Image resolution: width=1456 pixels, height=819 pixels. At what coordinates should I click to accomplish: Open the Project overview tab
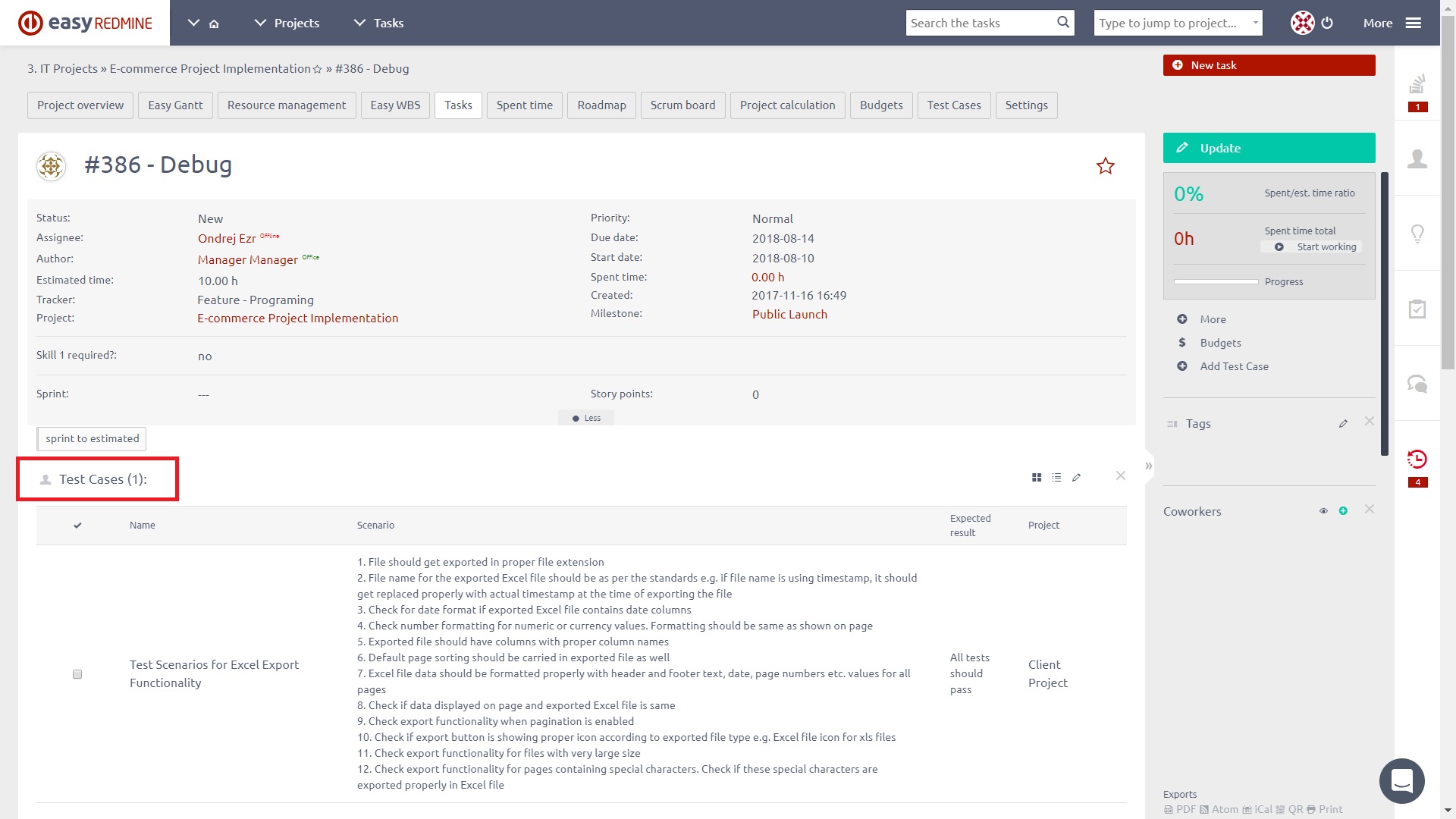click(80, 105)
